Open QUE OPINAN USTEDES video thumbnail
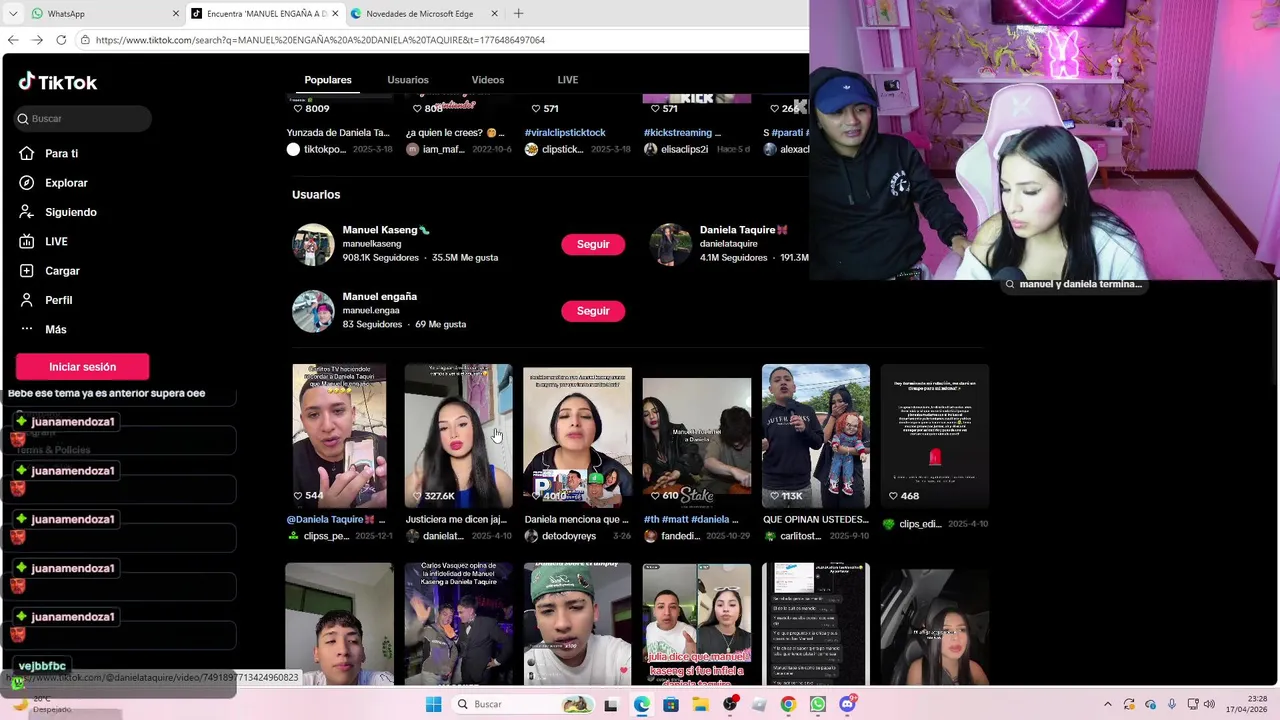 [816, 436]
